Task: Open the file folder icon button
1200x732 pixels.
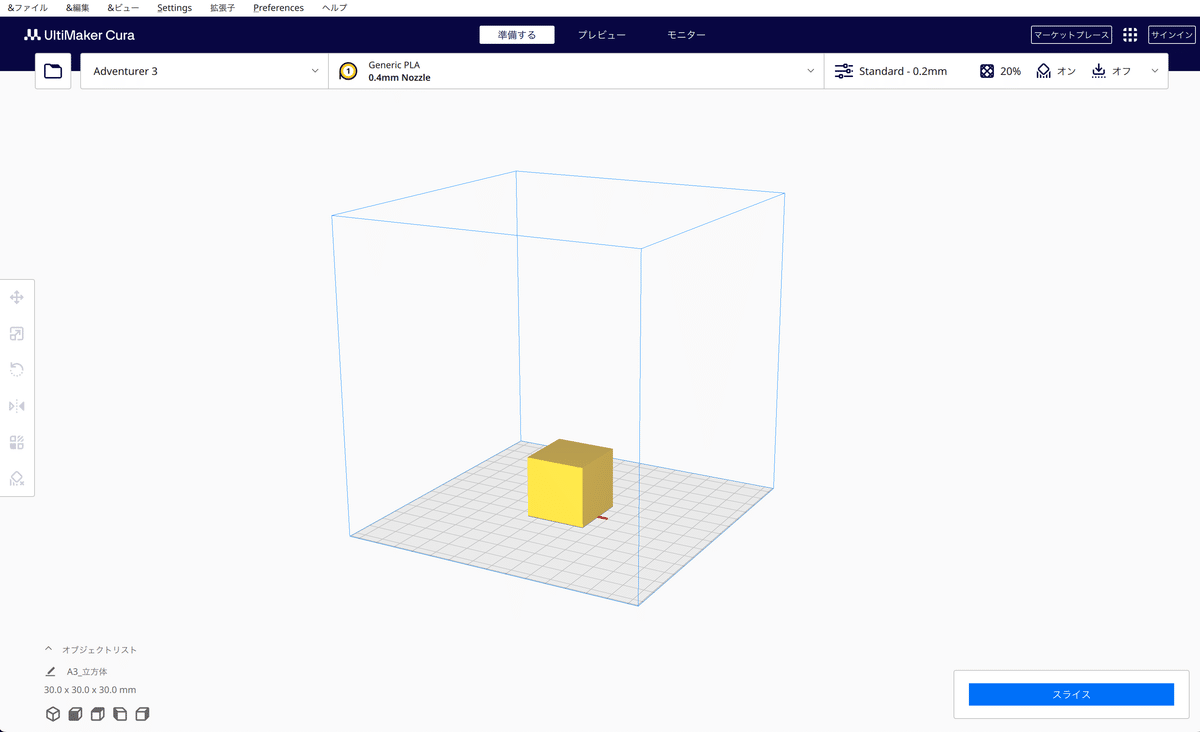Action: coord(53,71)
